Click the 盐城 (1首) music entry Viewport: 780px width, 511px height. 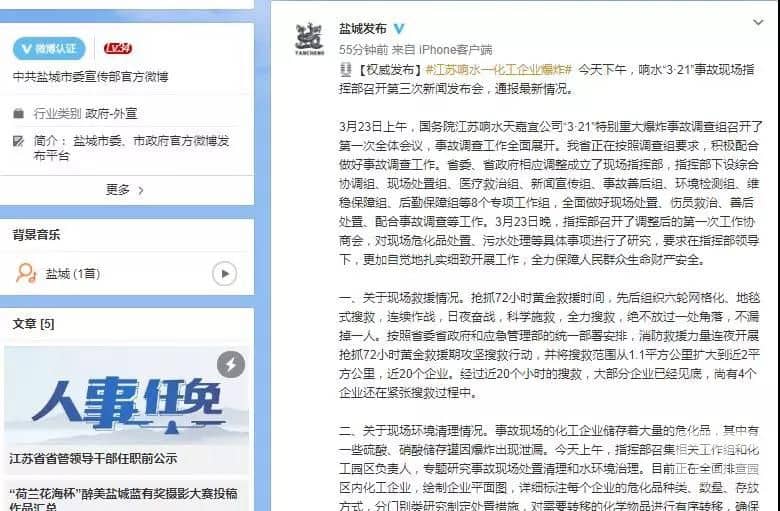tap(73, 274)
